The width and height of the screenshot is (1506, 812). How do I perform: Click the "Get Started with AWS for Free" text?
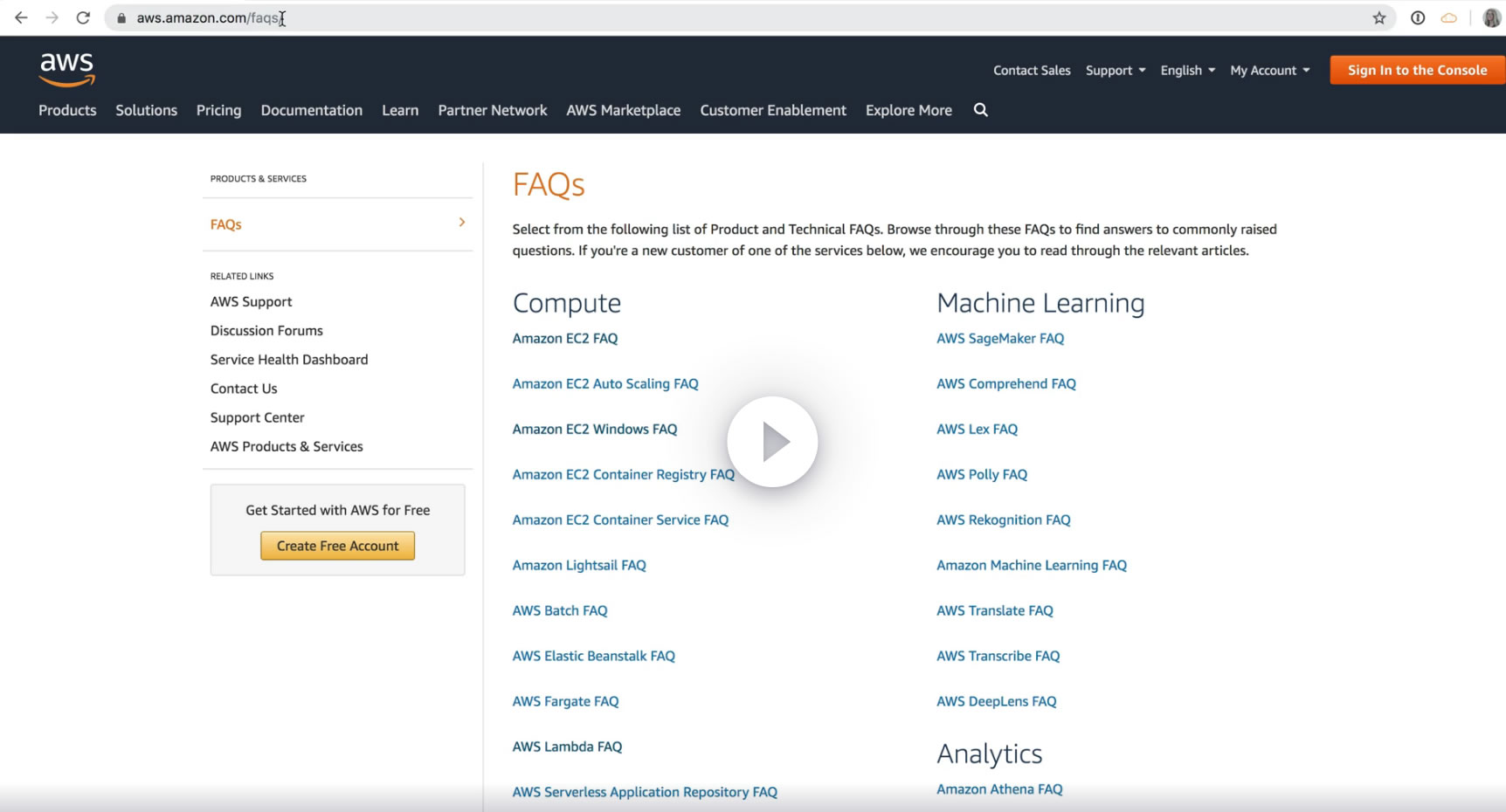click(338, 510)
